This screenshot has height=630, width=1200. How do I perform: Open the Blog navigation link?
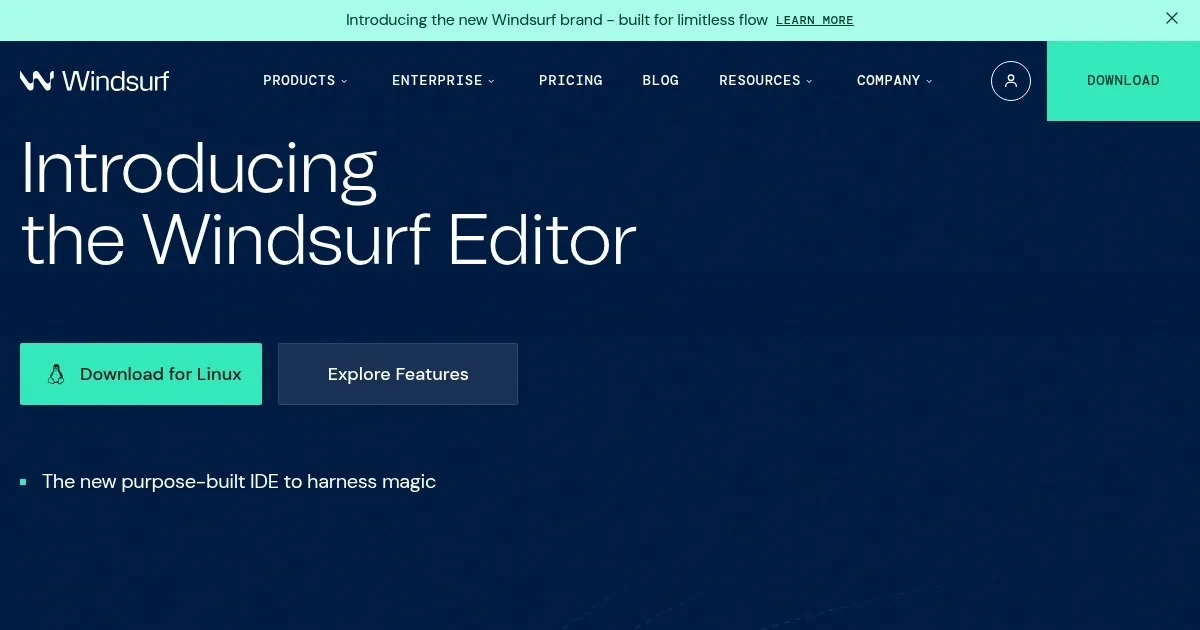point(660,81)
